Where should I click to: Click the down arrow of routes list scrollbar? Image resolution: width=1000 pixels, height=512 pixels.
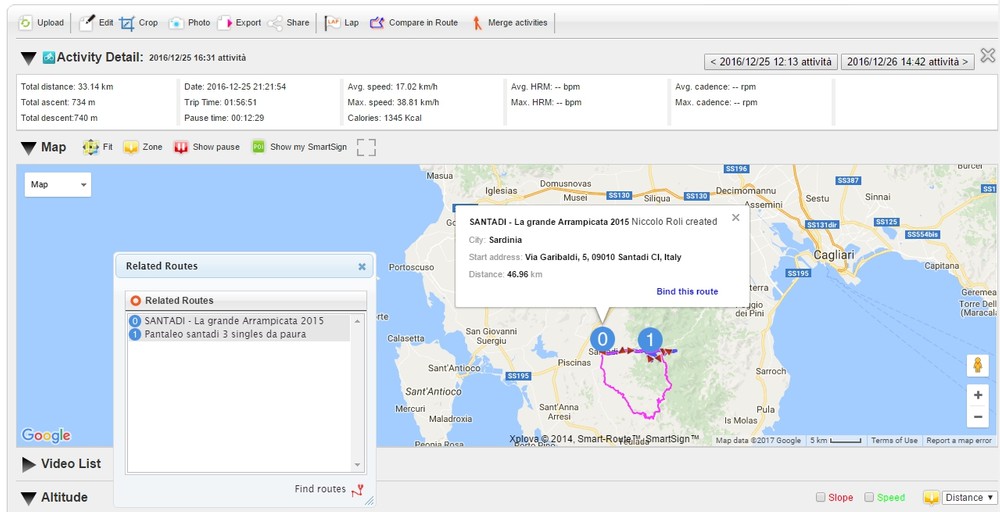click(357, 465)
